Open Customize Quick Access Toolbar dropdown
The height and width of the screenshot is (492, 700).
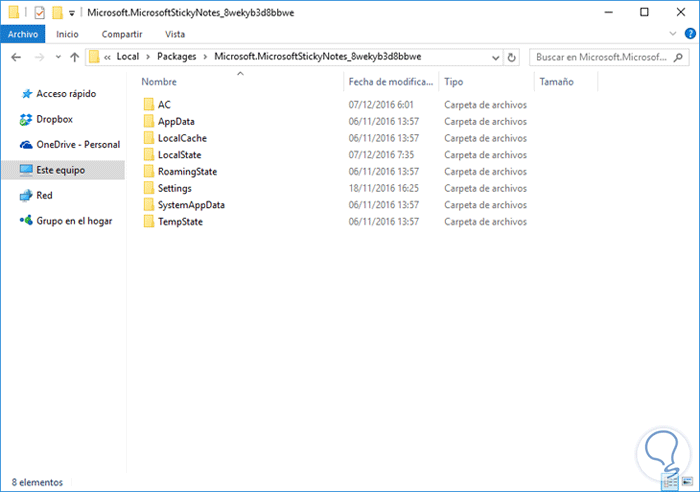point(72,13)
